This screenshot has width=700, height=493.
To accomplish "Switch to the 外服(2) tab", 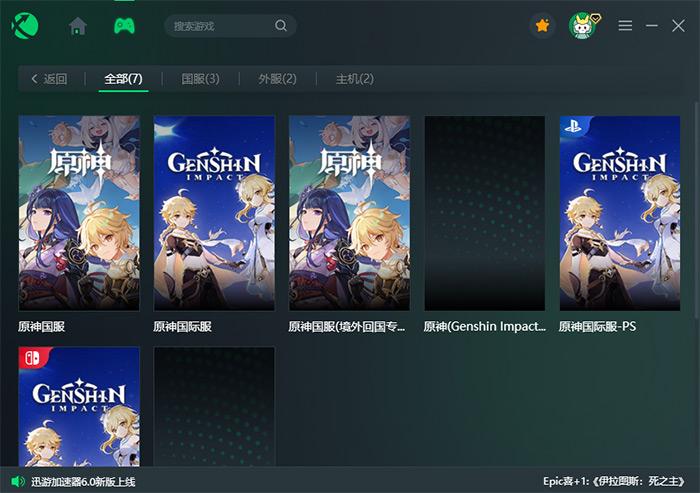I will click(x=277, y=79).
